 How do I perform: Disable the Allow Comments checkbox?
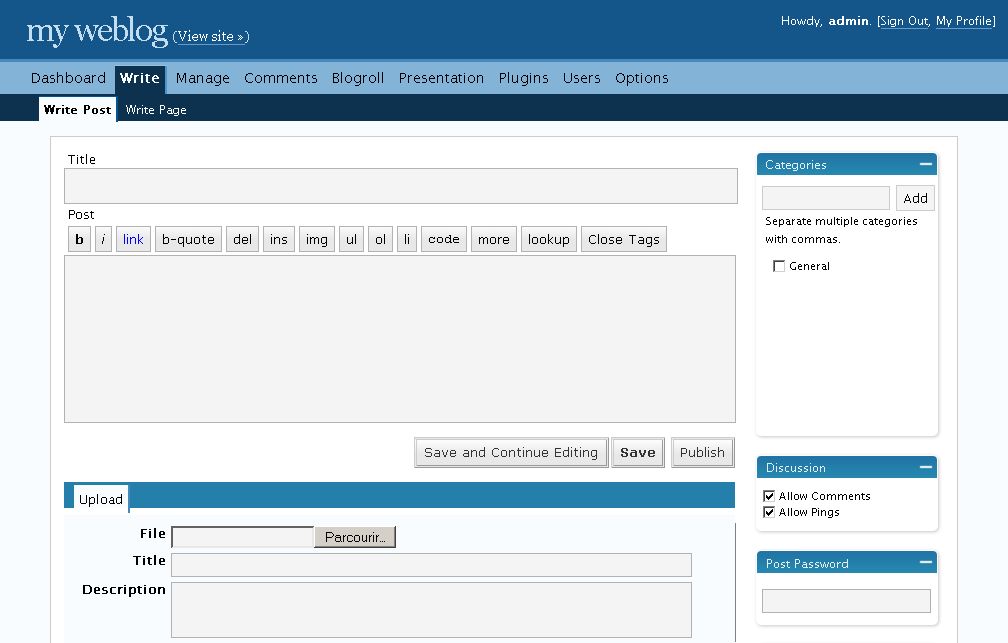[769, 496]
